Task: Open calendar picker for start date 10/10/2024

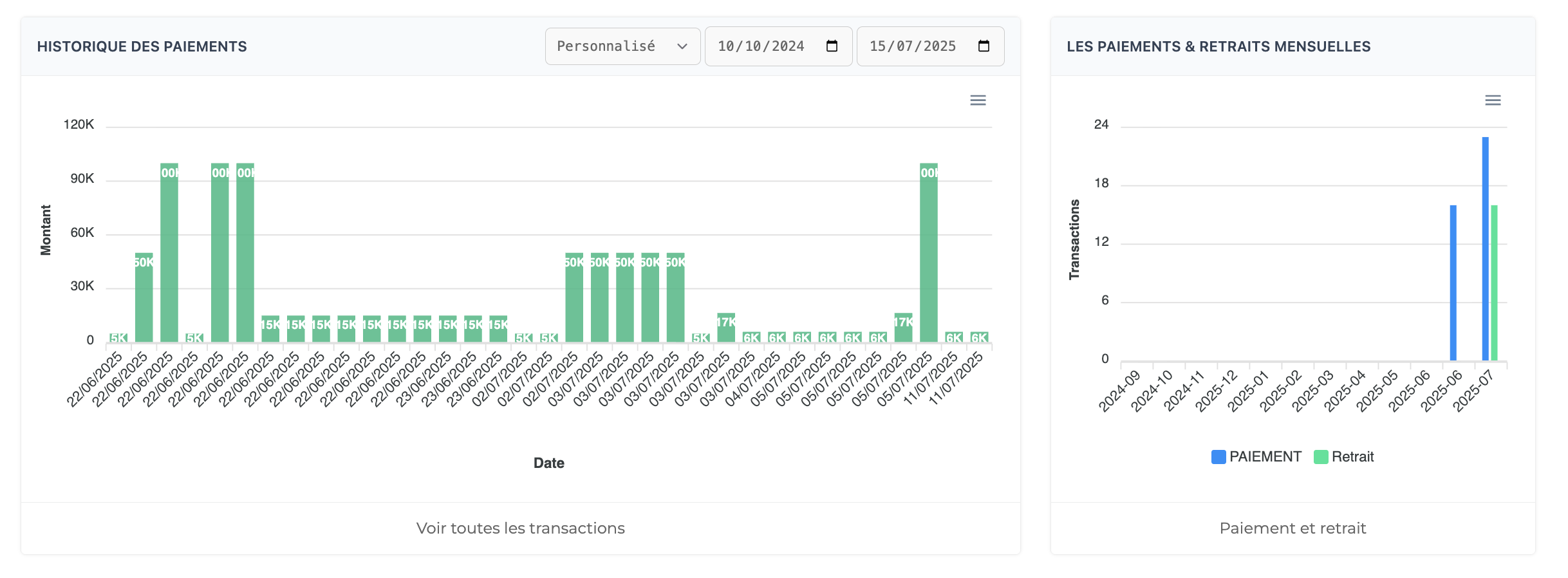Action: [832, 46]
